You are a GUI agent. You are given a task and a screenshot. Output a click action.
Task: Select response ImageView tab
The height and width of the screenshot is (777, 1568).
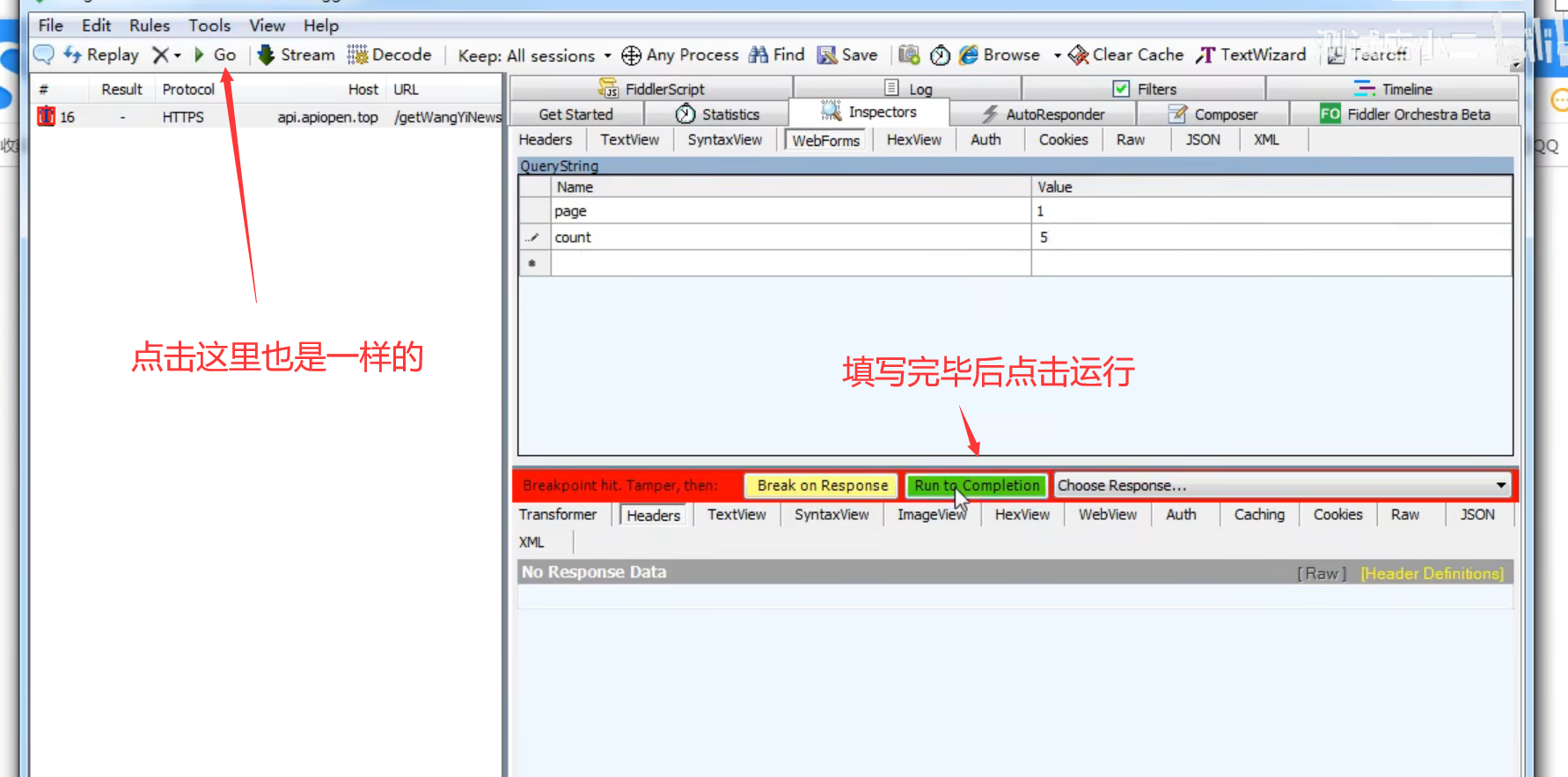click(x=932, y=515)
